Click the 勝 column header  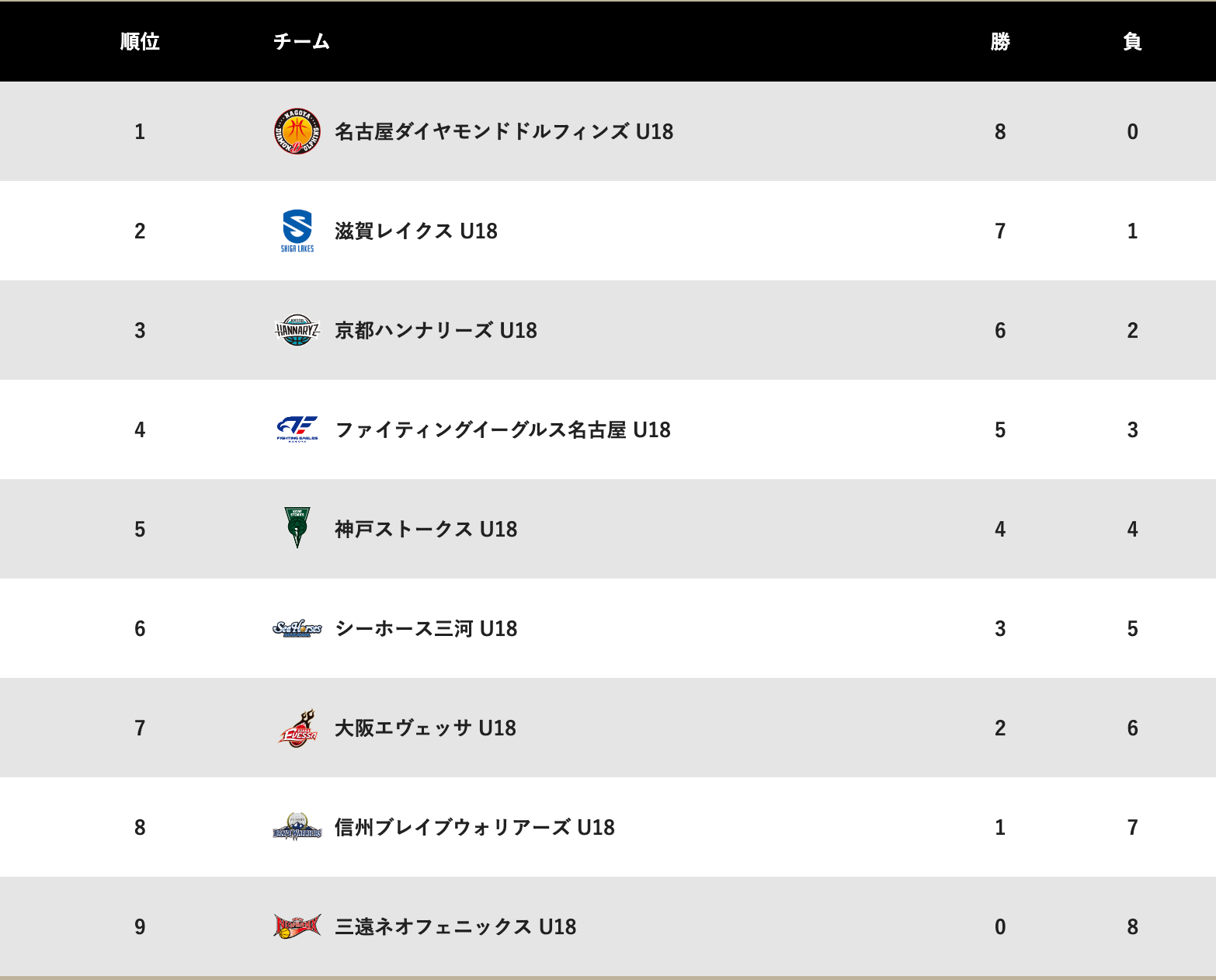(x=1000, y=41)
